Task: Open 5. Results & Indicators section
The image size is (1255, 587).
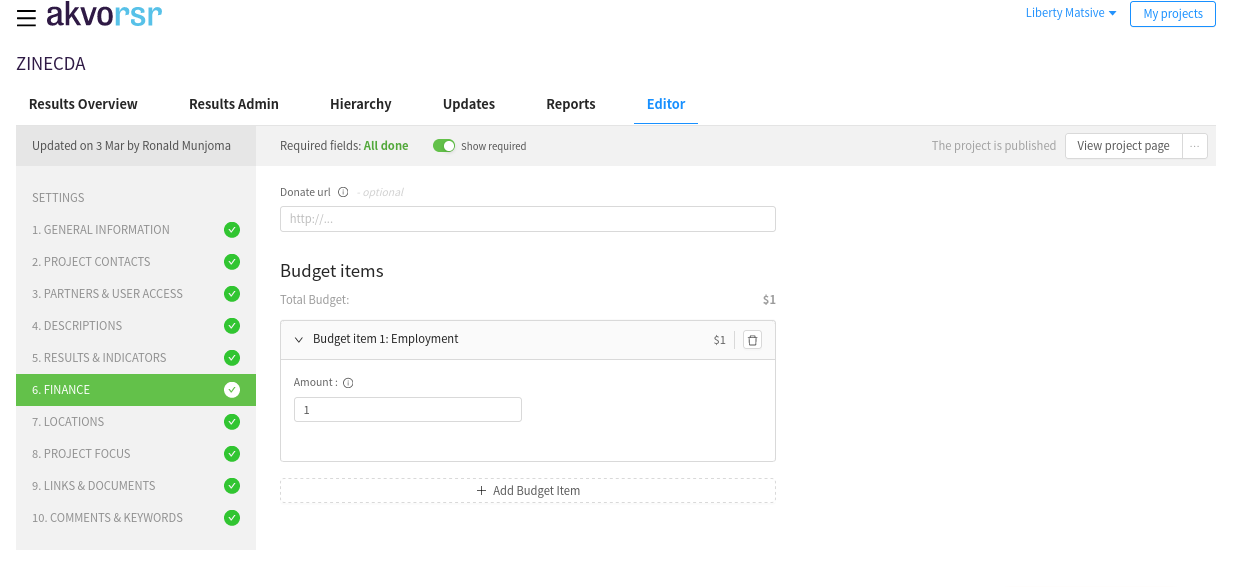Action: click(136, 358)
